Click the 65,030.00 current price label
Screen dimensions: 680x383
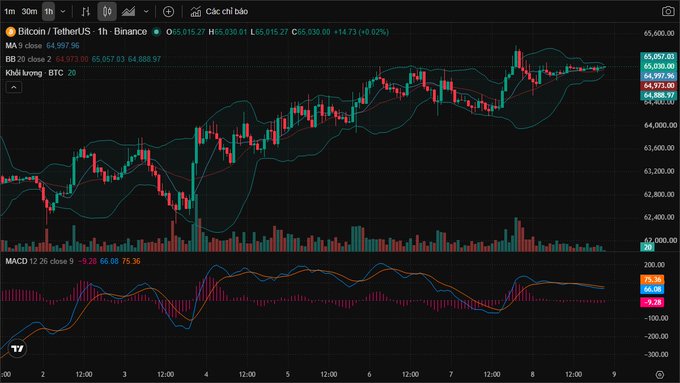(x=658, y=66)
